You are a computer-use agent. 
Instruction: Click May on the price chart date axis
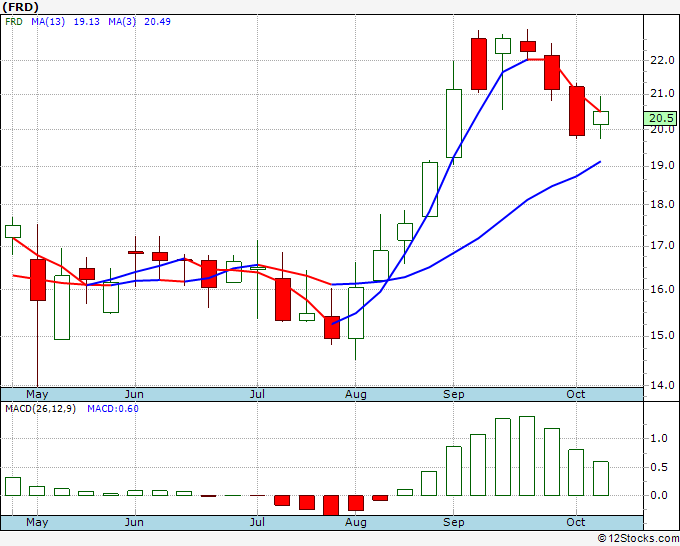point(37,394)
